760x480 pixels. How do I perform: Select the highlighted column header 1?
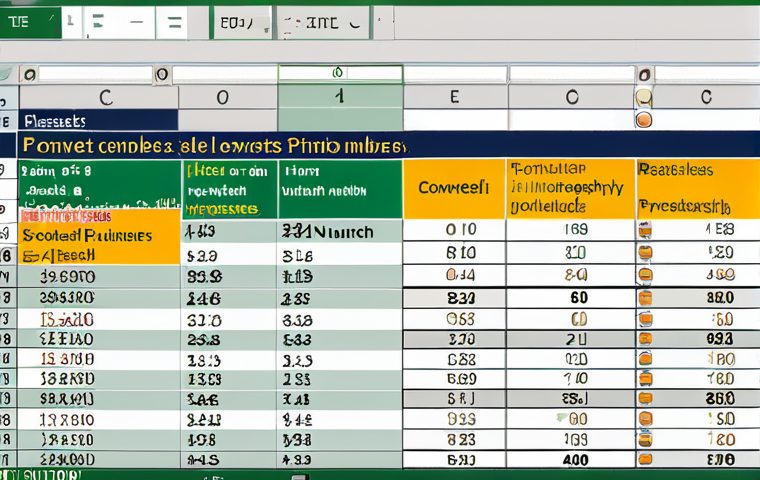(340, 96)
